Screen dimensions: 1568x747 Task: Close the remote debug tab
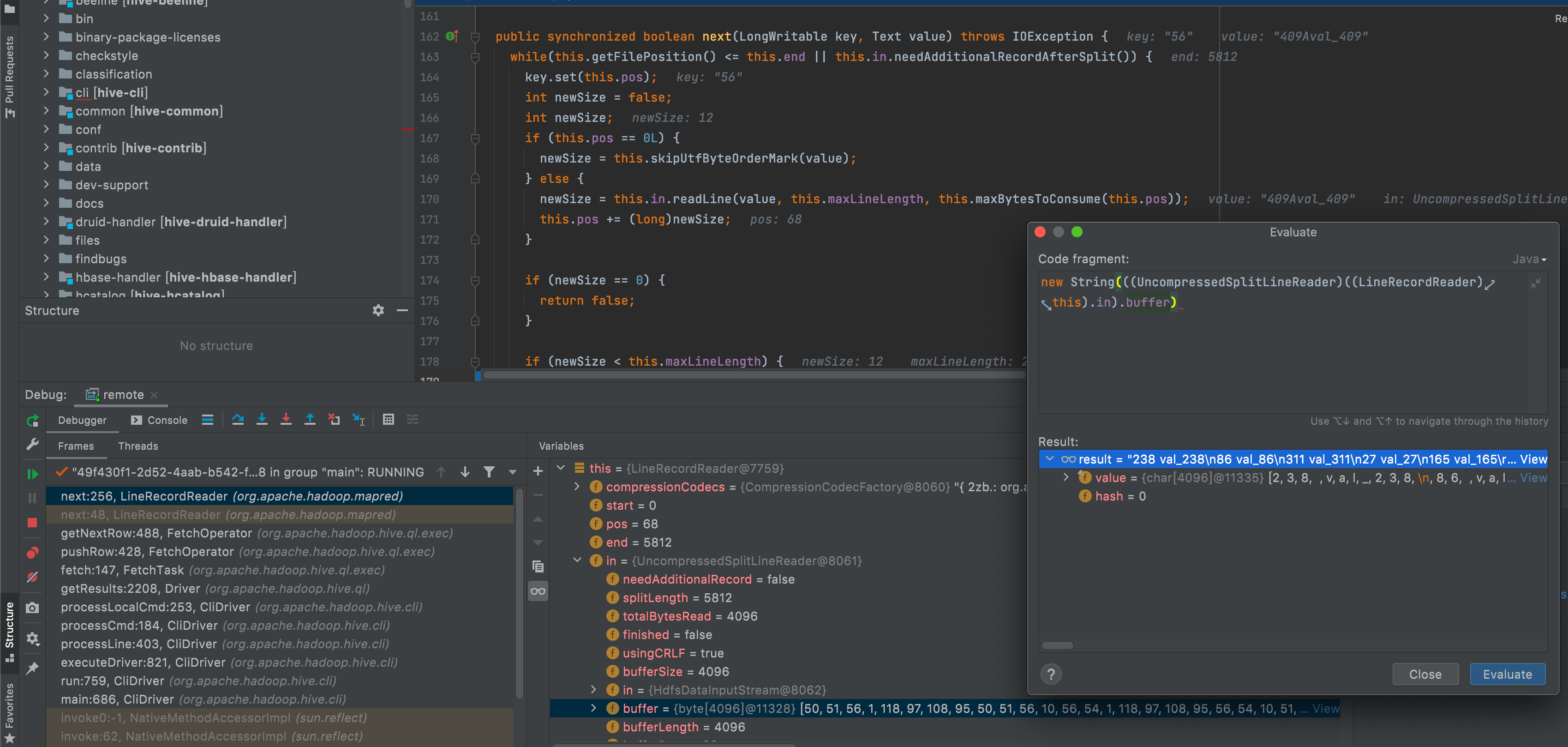[x=154, y=394]
